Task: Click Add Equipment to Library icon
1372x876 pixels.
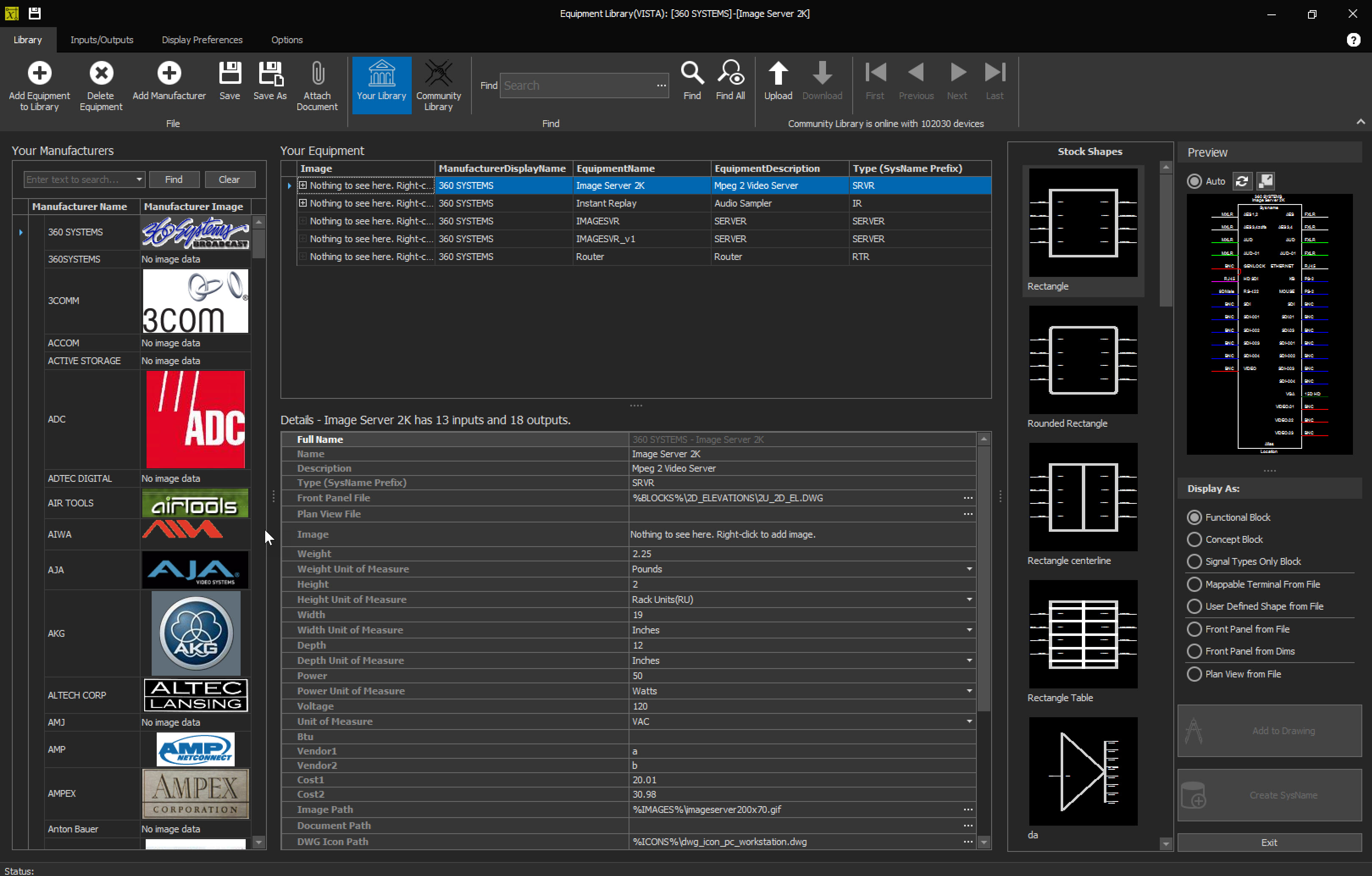Action: pyautogui.click(x=39, y=74)
